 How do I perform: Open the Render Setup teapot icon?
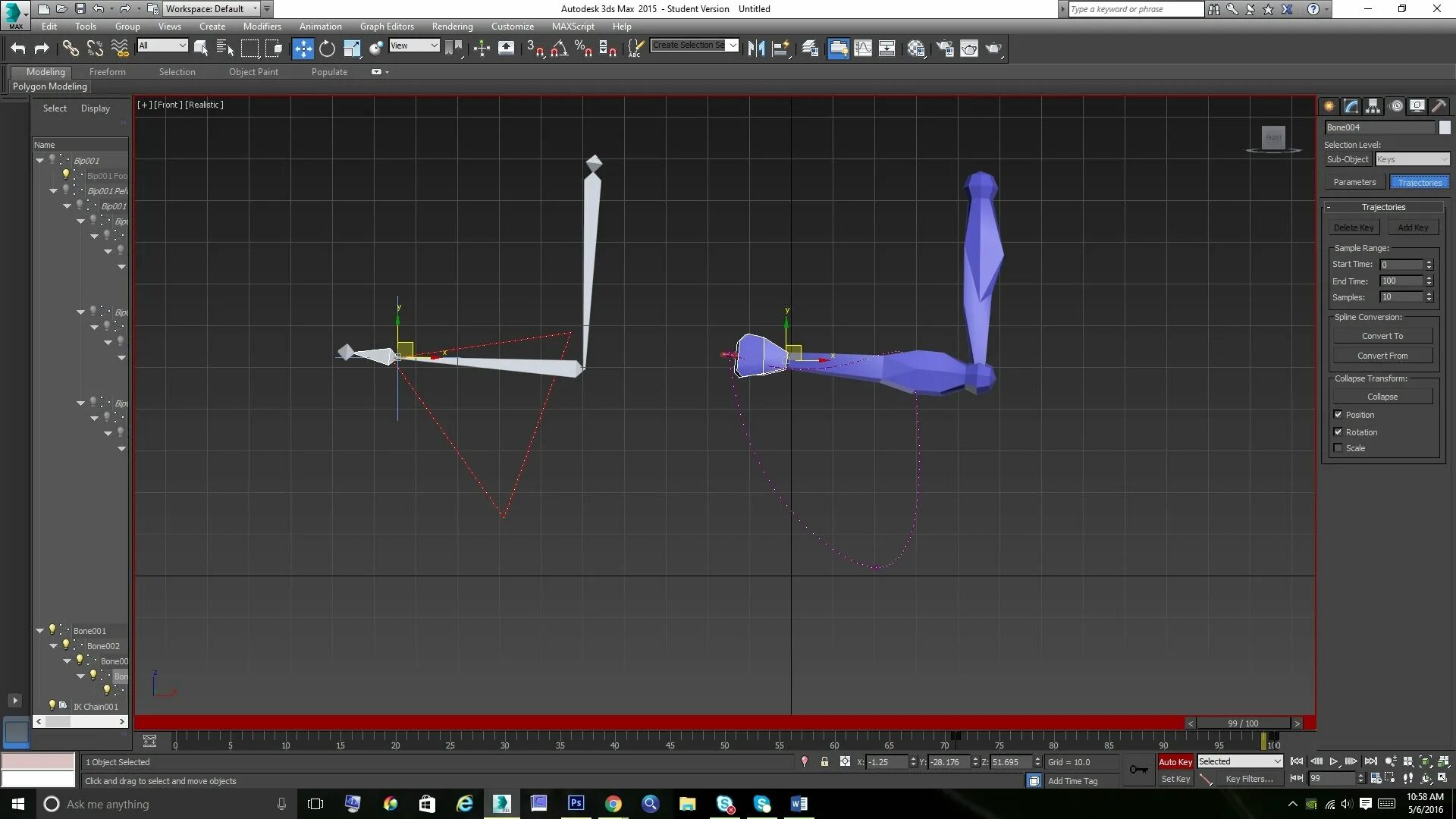coord(945,49)
